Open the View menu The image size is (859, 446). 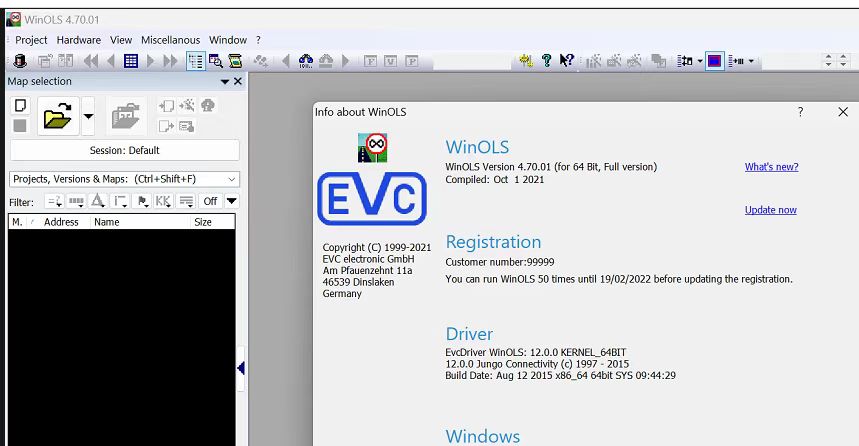pos(121,40)
